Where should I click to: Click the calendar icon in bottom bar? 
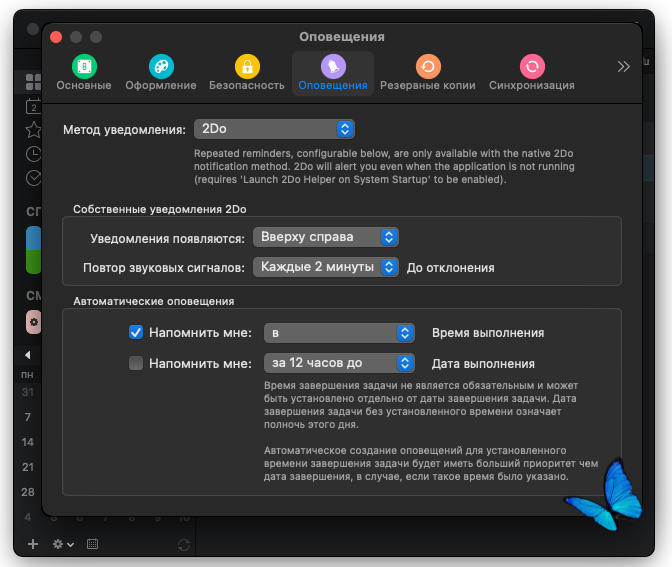click(x=93, y=544)
